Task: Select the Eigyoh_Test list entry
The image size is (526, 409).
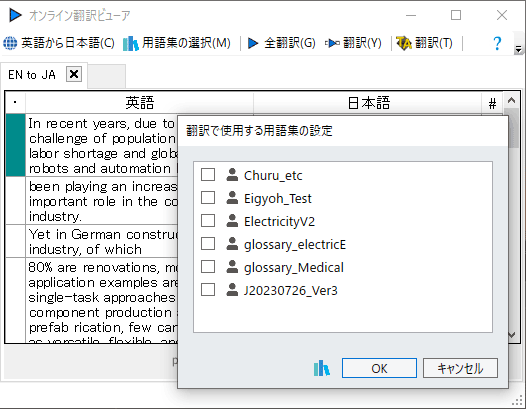Action: click(x=277, y=198)
